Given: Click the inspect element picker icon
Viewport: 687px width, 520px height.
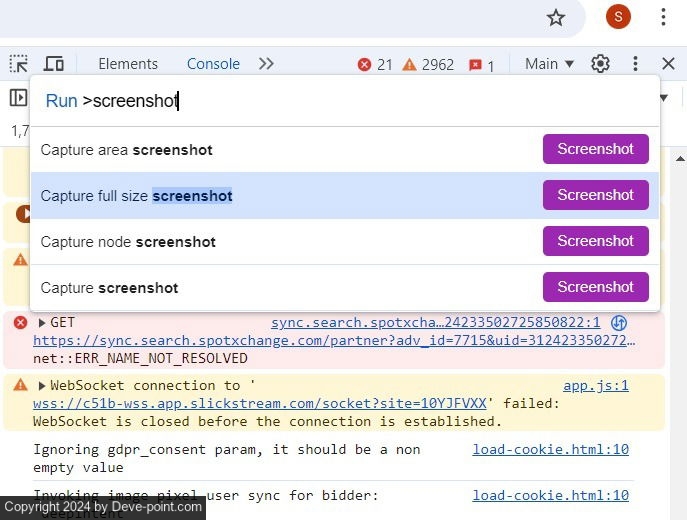Looking at the screenshot, I should pos(19,64).
